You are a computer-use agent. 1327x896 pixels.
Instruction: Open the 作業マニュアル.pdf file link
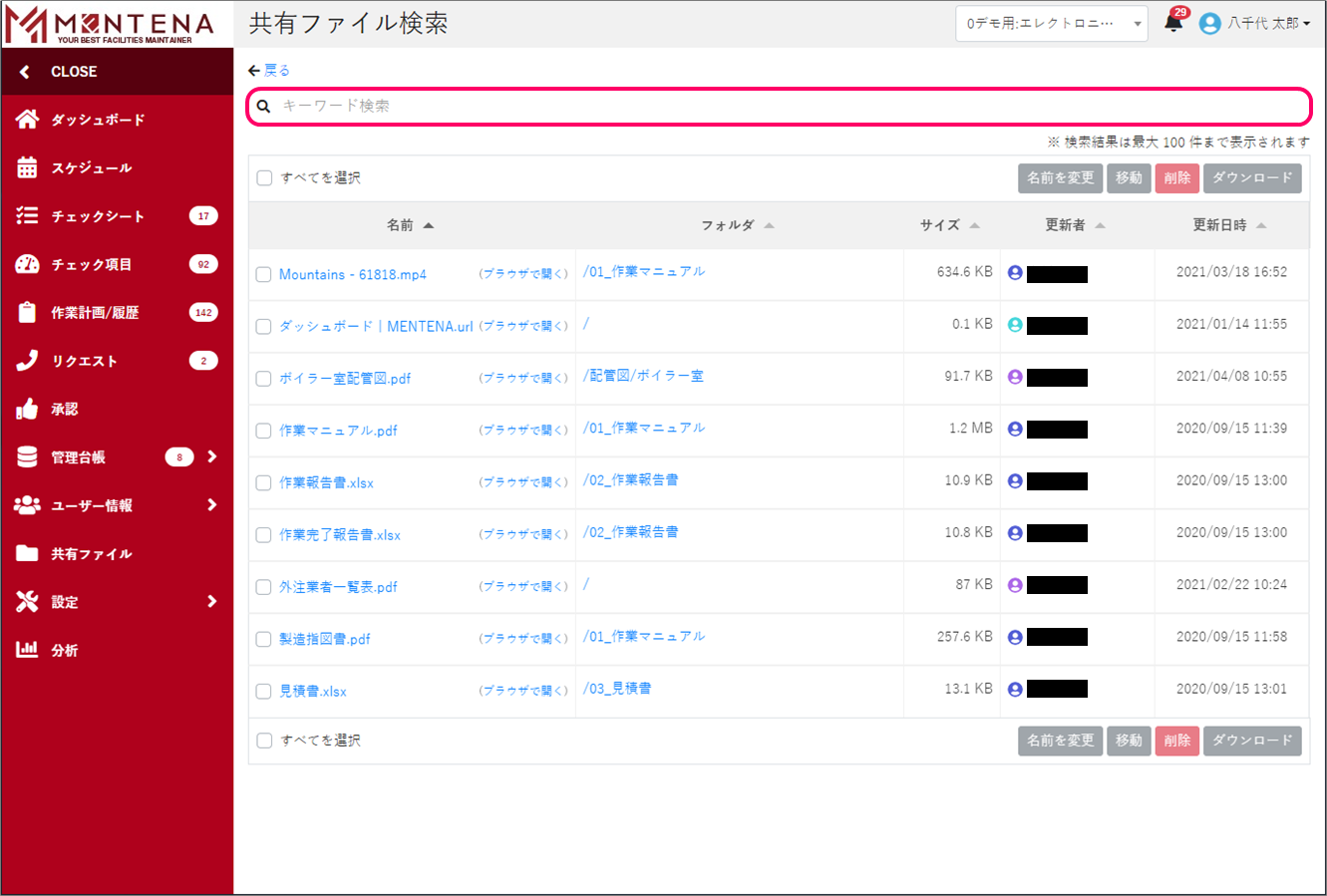[338, 431]
